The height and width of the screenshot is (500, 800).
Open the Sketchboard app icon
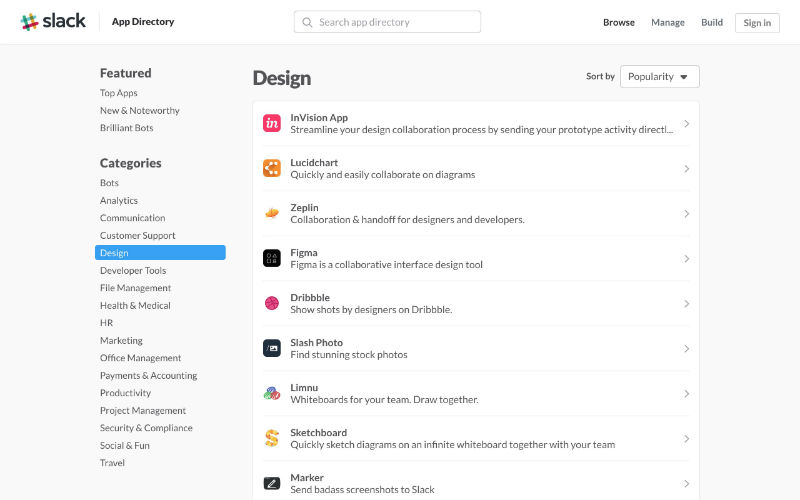click(271, 438)
